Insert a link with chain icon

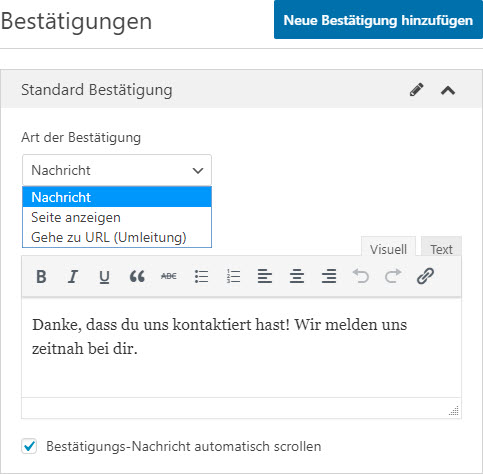pos(425,276)
